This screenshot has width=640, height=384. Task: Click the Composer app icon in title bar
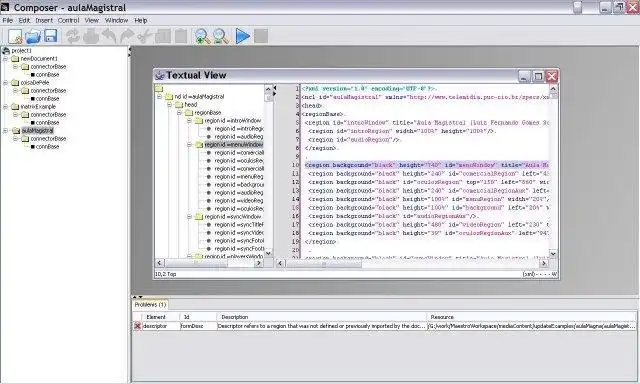[x=5, y=7]
